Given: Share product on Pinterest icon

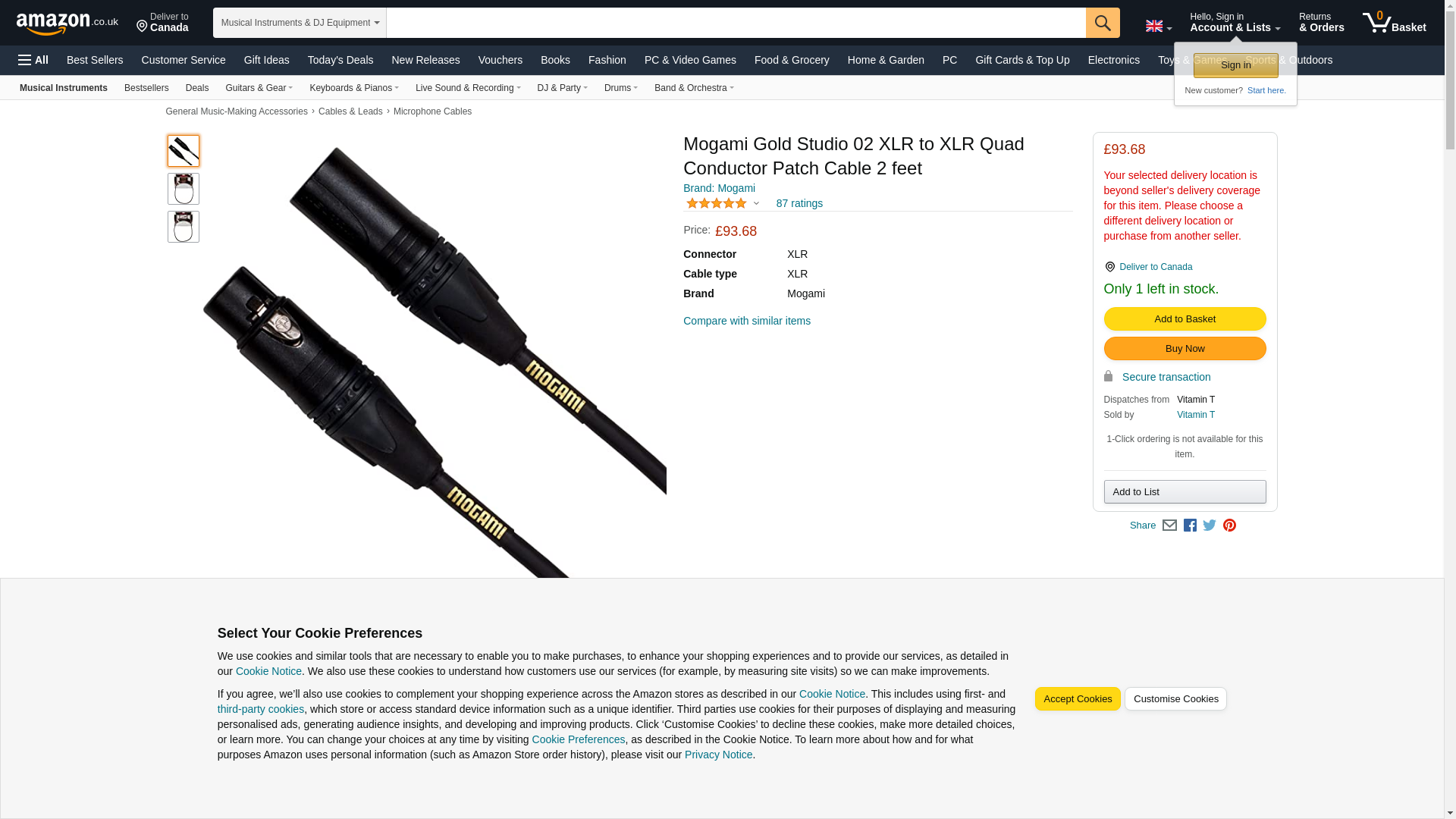Looking at the screenshot, I should click(x=1229, y=526).
